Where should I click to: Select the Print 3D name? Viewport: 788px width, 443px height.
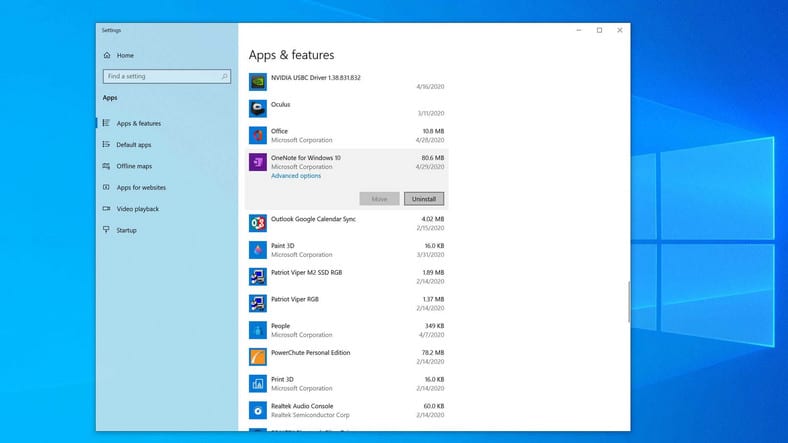pyautogui.click(x=282, y=379)
